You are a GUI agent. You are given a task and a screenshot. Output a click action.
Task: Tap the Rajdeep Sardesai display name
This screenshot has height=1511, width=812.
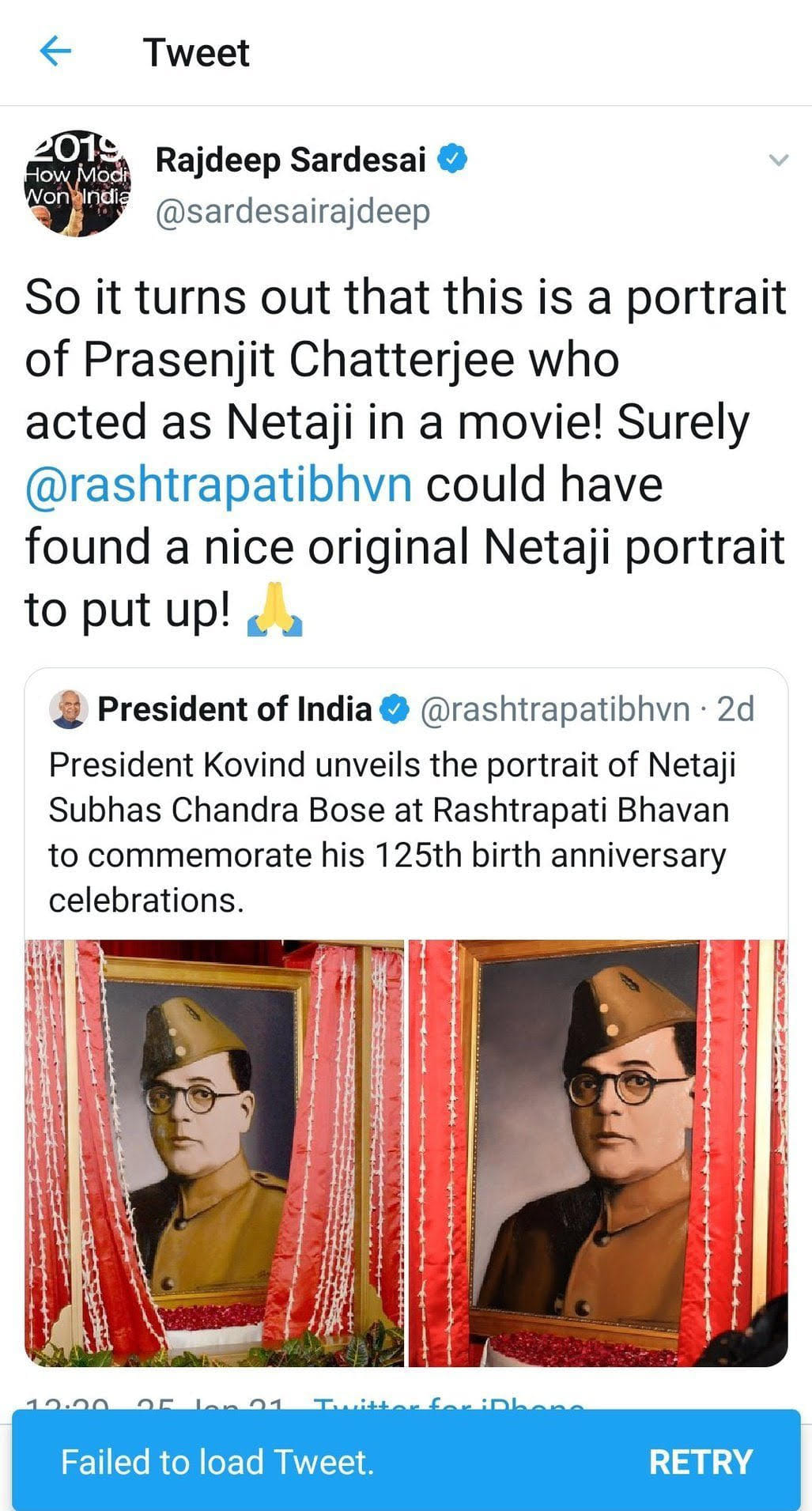(290, 160)
